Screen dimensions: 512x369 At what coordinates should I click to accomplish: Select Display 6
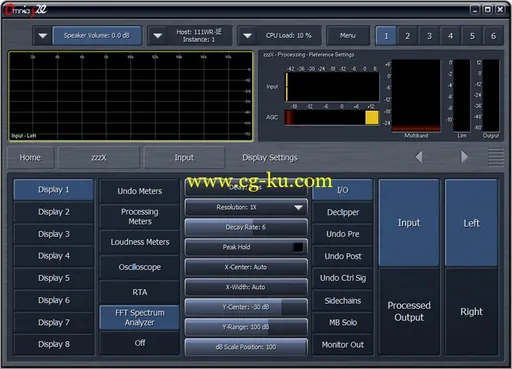(53, 300)
